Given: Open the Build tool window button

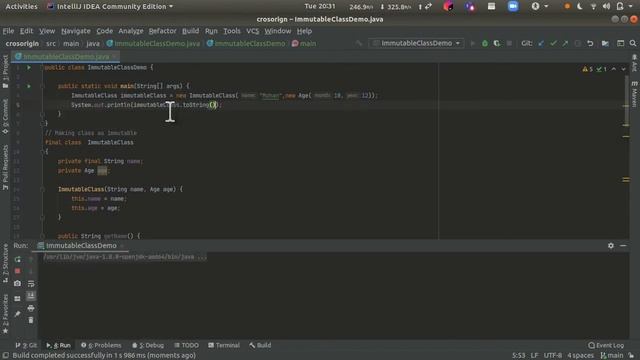Looking at the screenshot, I should 260,345.
